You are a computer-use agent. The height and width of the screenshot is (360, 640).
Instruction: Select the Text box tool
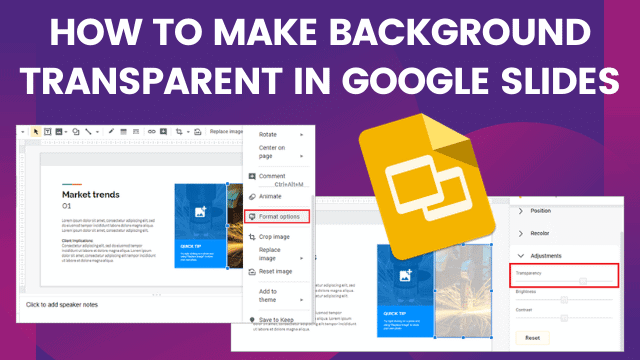tap(47, 131)
